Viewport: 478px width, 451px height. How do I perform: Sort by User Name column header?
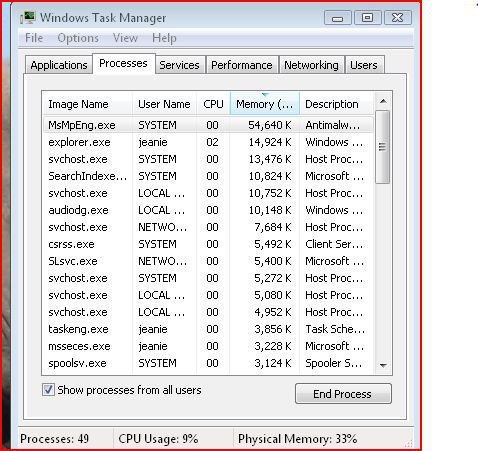coord(164,104)
